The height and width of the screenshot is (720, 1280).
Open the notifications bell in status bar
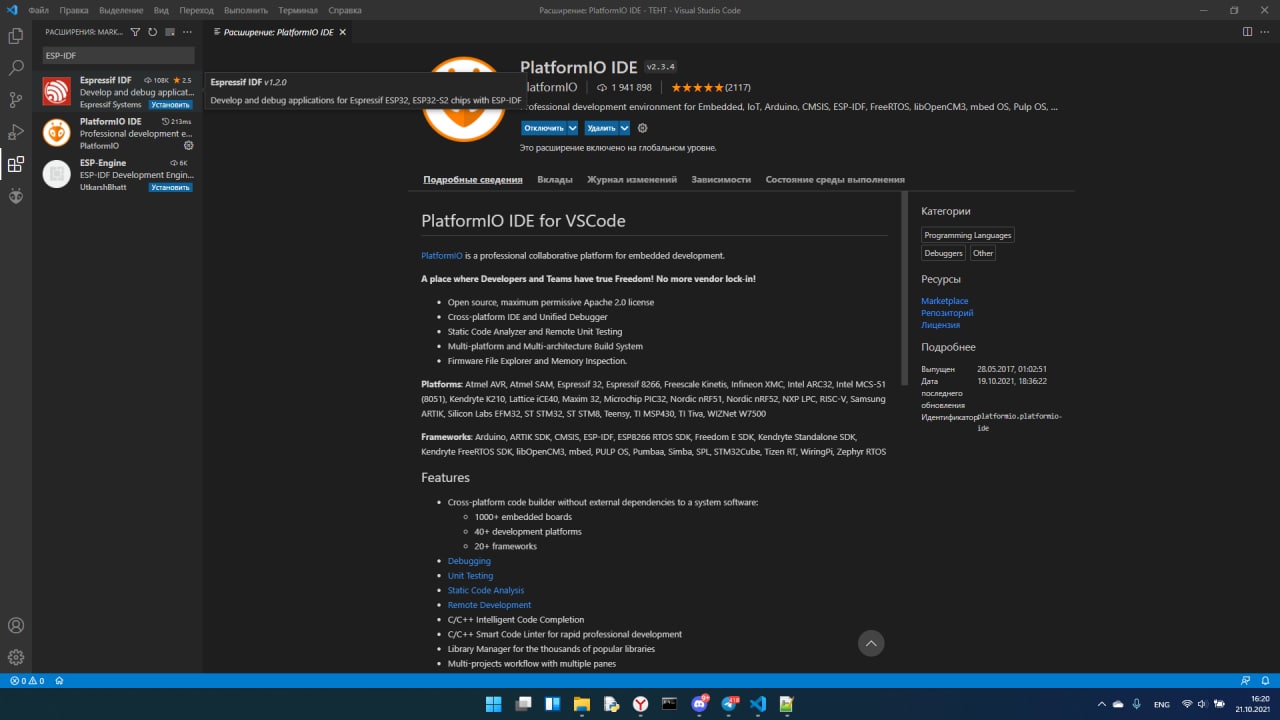coord(1265,681)
